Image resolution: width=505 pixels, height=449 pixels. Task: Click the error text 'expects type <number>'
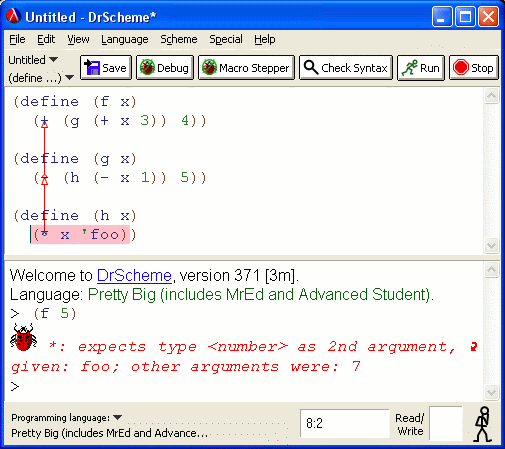183,347
